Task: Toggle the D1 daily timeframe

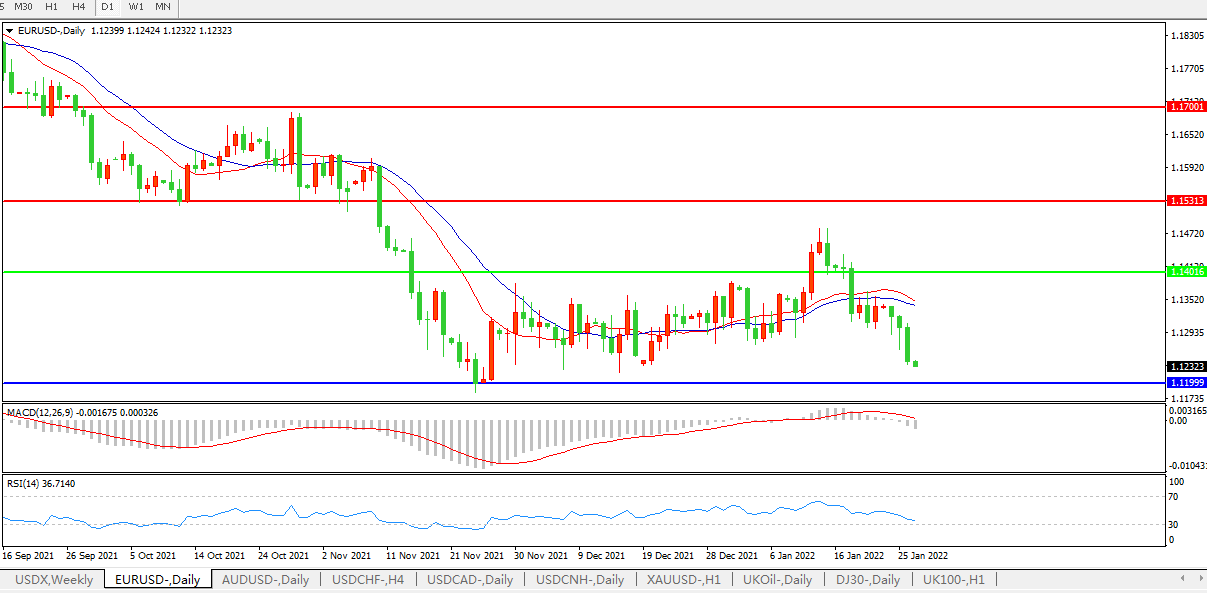Action: [x=107, y=7]
